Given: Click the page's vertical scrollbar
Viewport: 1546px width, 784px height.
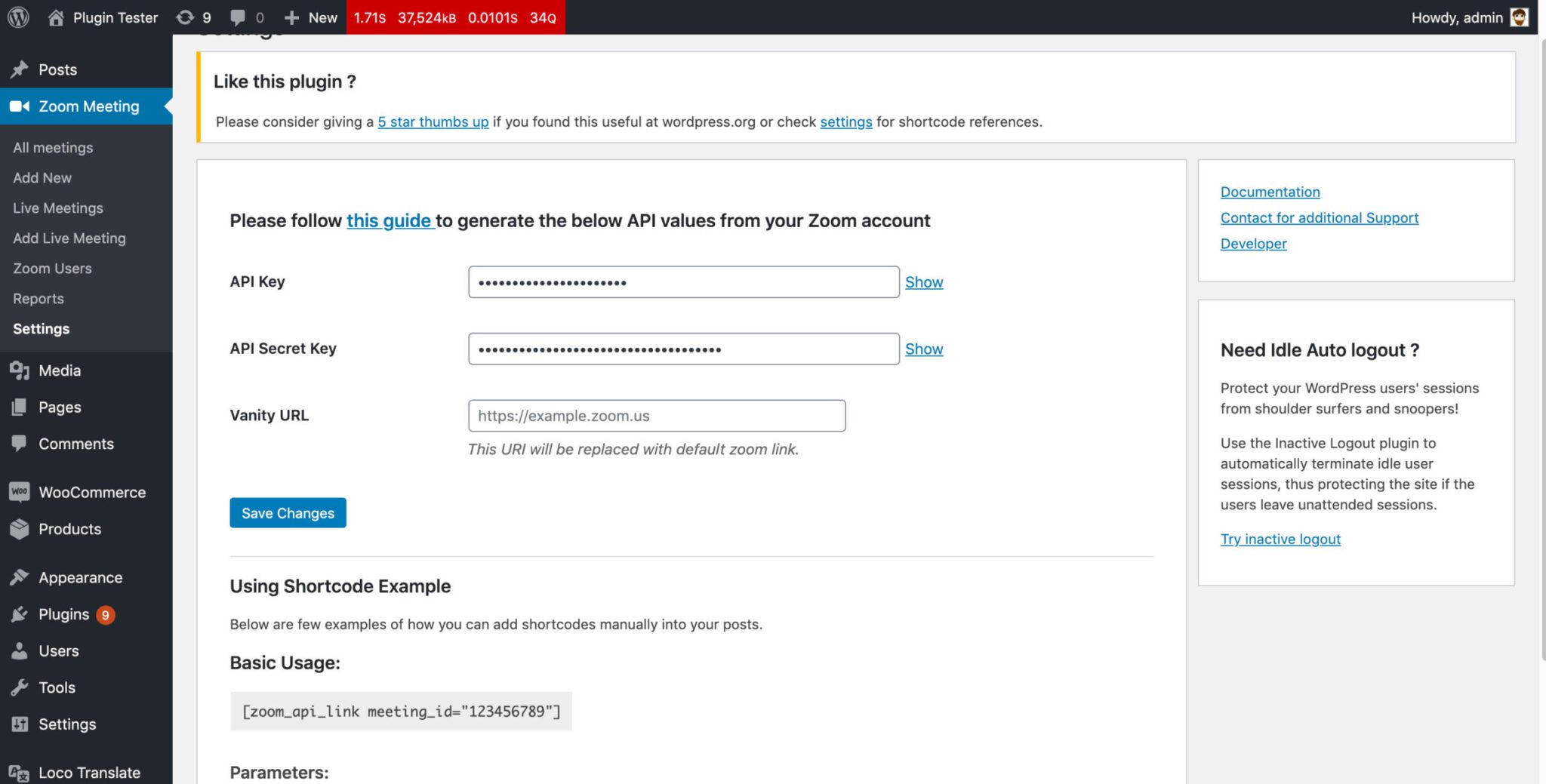Looking at the screenshot, I should (1541, 347).
